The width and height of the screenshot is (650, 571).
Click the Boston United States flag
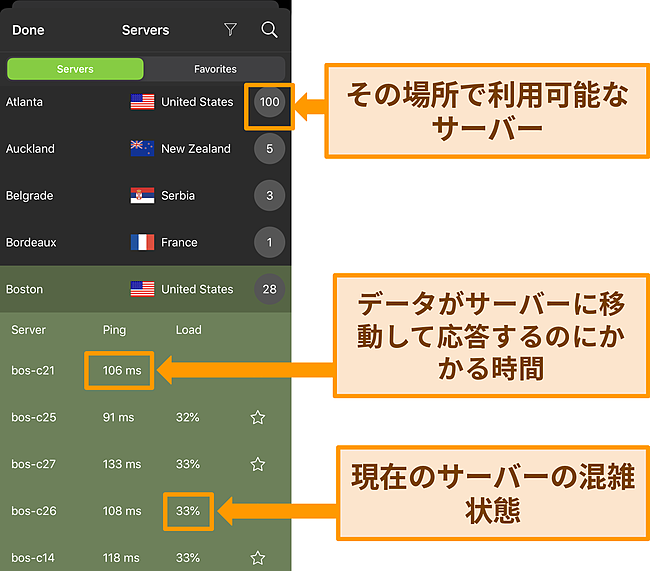(142, 289)
